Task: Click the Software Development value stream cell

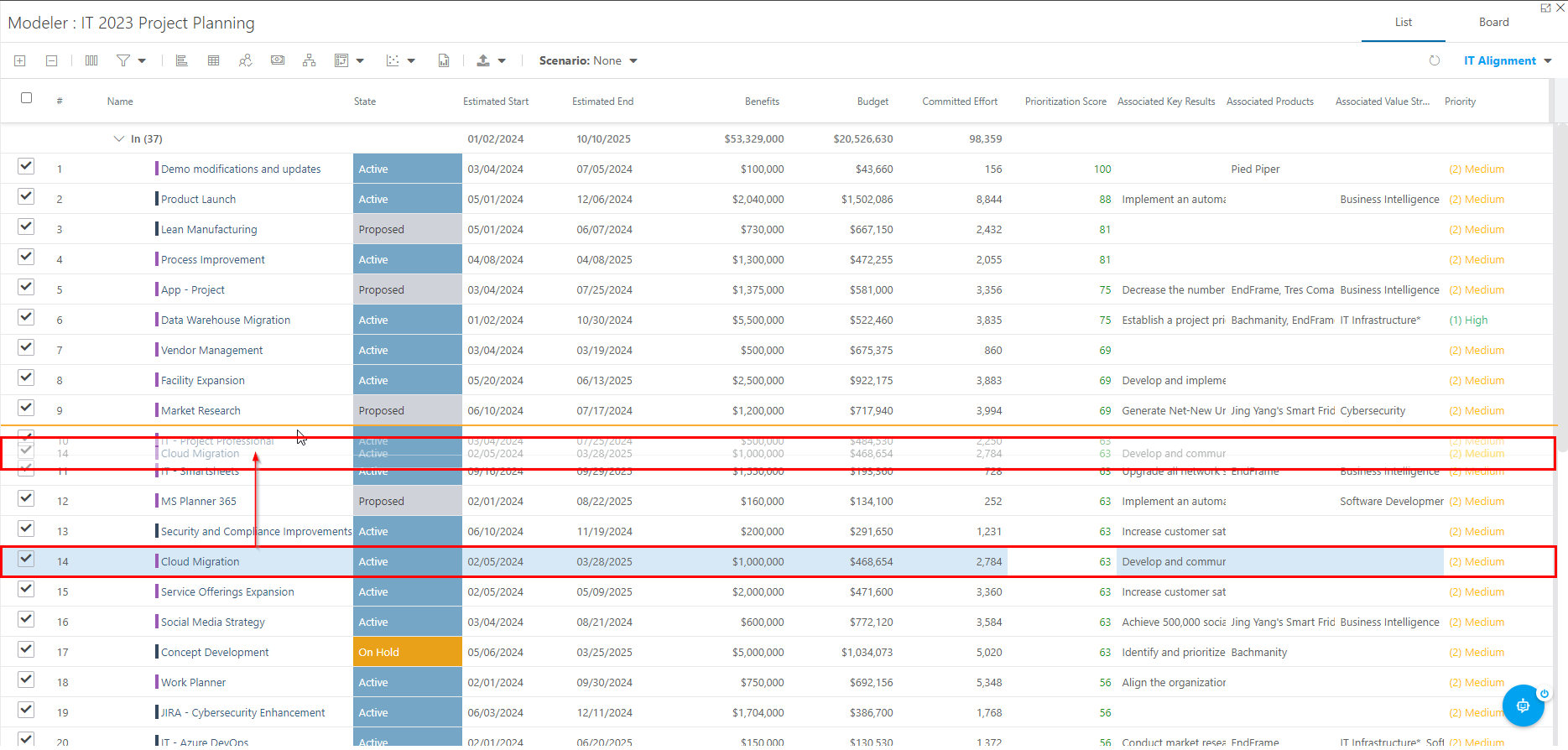Action: [x=1391, y=502]
